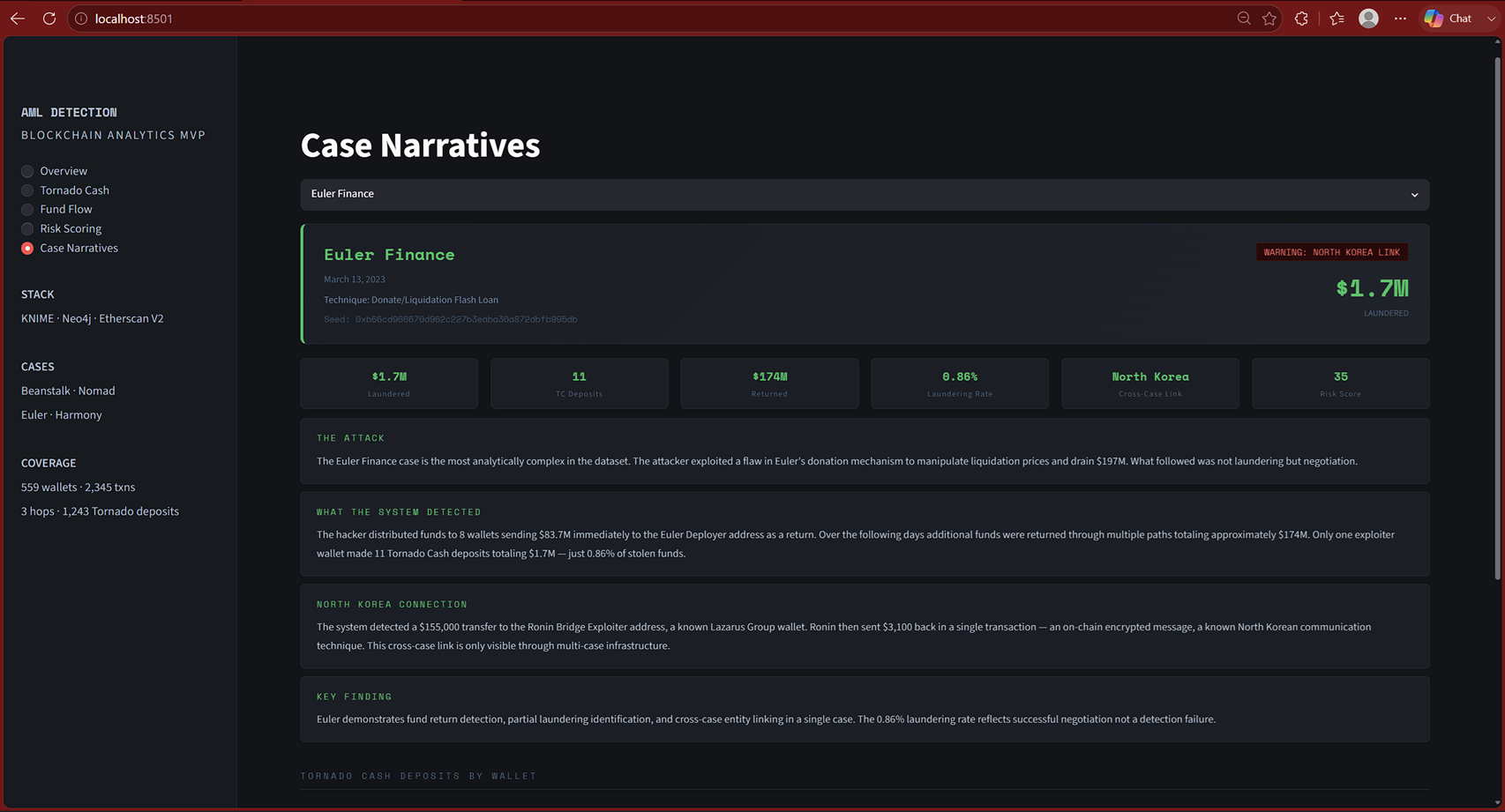Select the Case Narratives radio option
The width and height of the screenshot is (1505, 812).
pyautogui.click(x=70, y=249)
